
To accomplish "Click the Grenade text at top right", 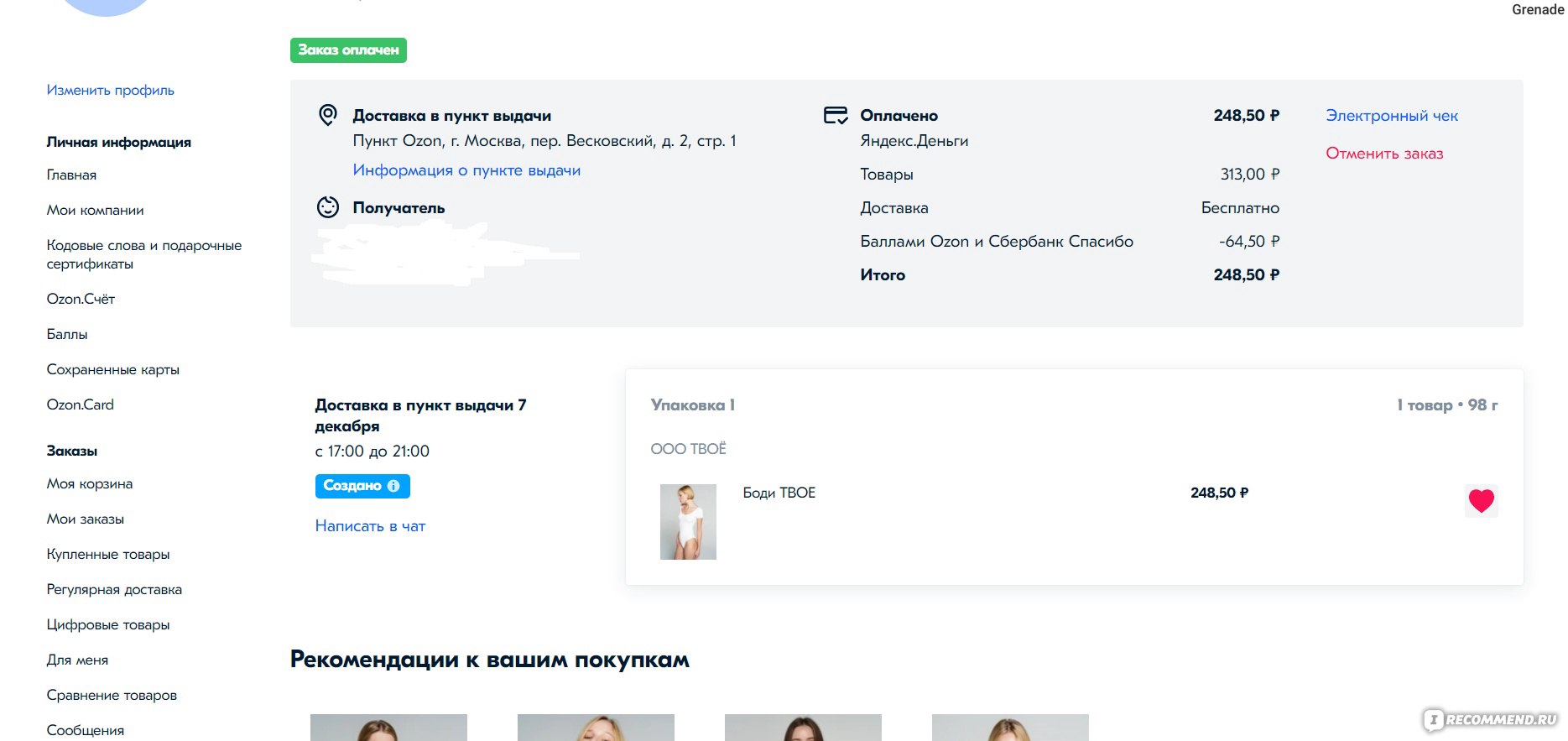I will pyautogui.click(x=1538, y=10).
